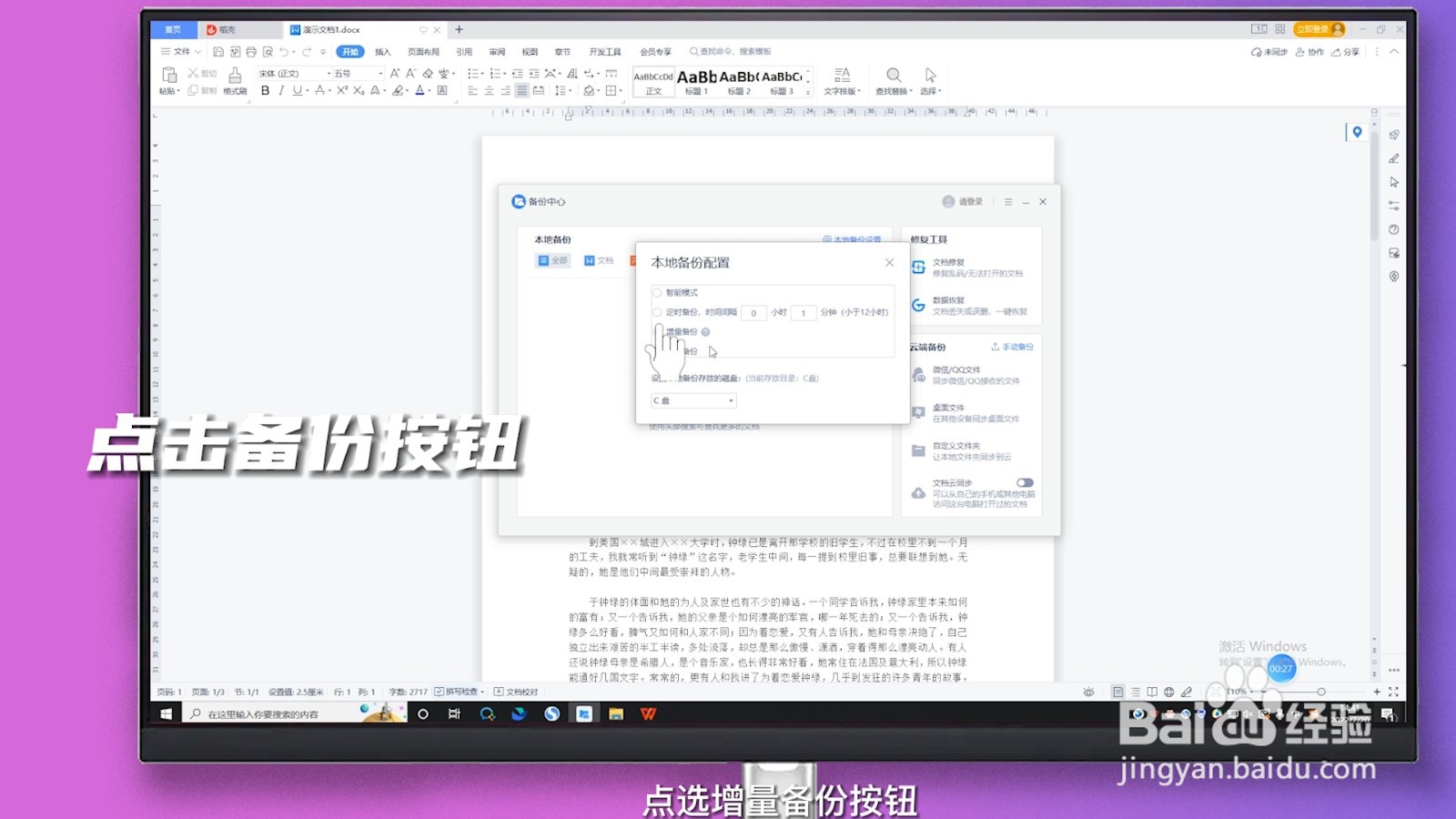Click the zoom slider in status bar
This screenshot has width=1456, height=819.
(x=1320, y=692)
